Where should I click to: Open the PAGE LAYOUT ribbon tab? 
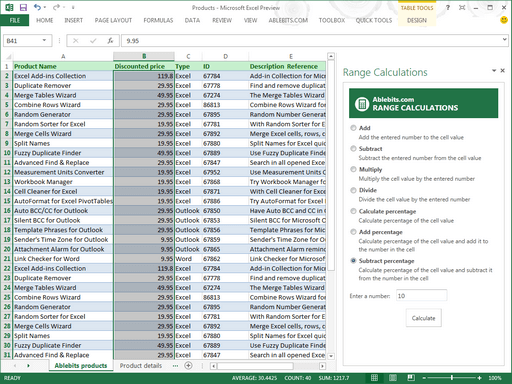[113, 20]
